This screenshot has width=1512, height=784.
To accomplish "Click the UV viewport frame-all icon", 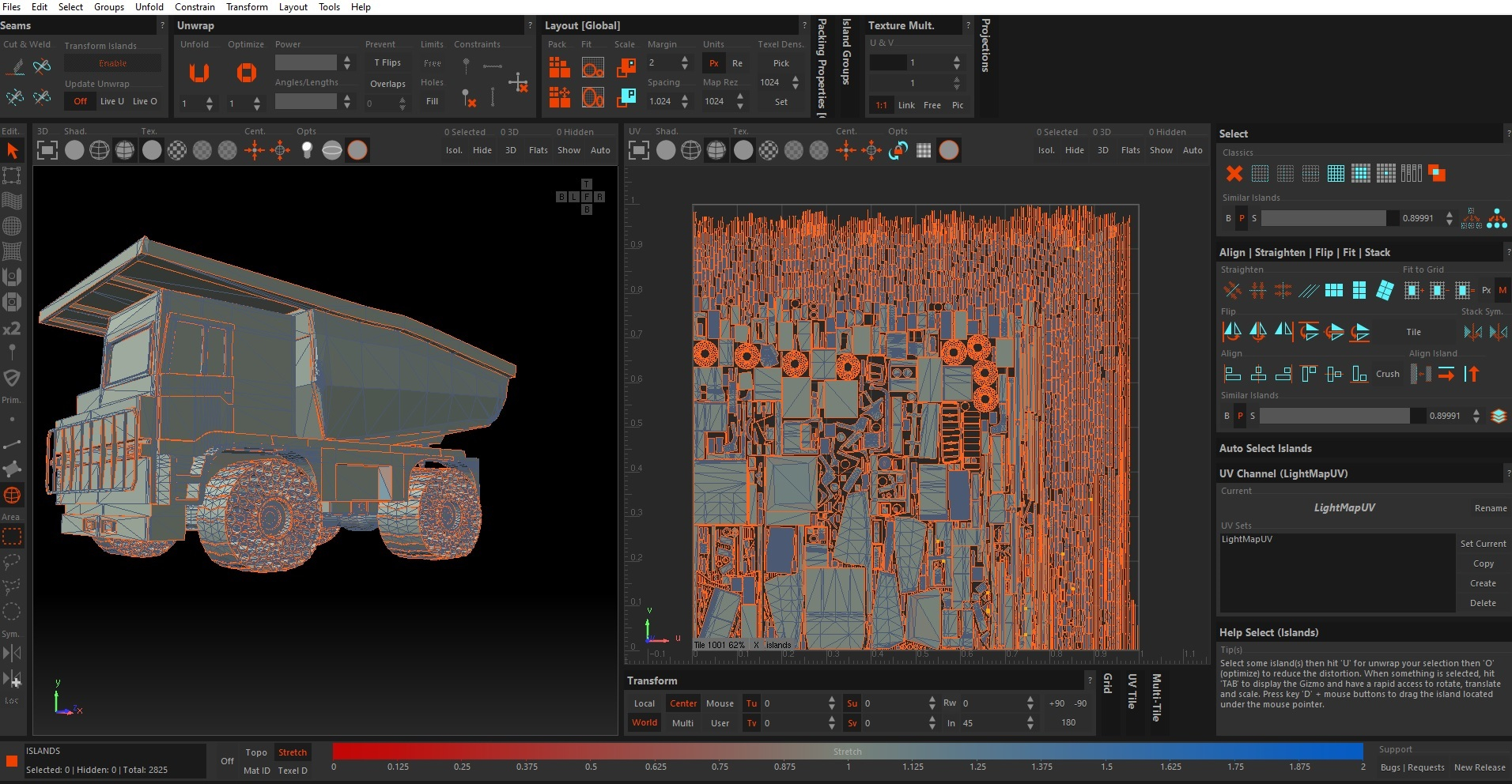I will point(639,150).
